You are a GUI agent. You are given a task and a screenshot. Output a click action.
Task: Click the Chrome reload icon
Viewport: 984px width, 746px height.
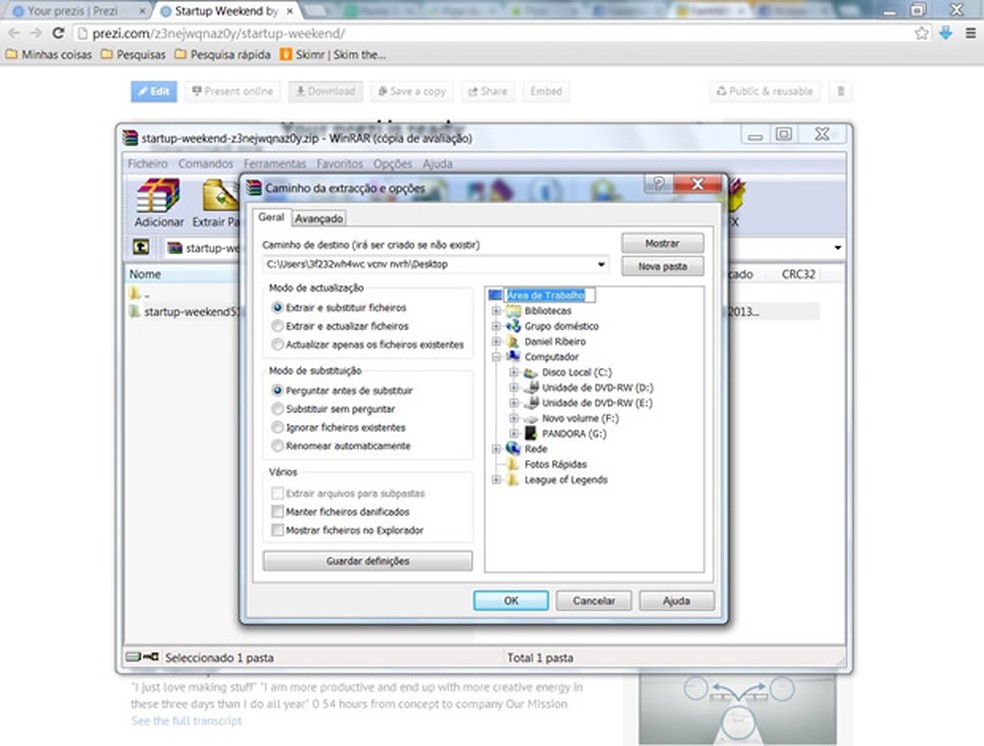58,33
